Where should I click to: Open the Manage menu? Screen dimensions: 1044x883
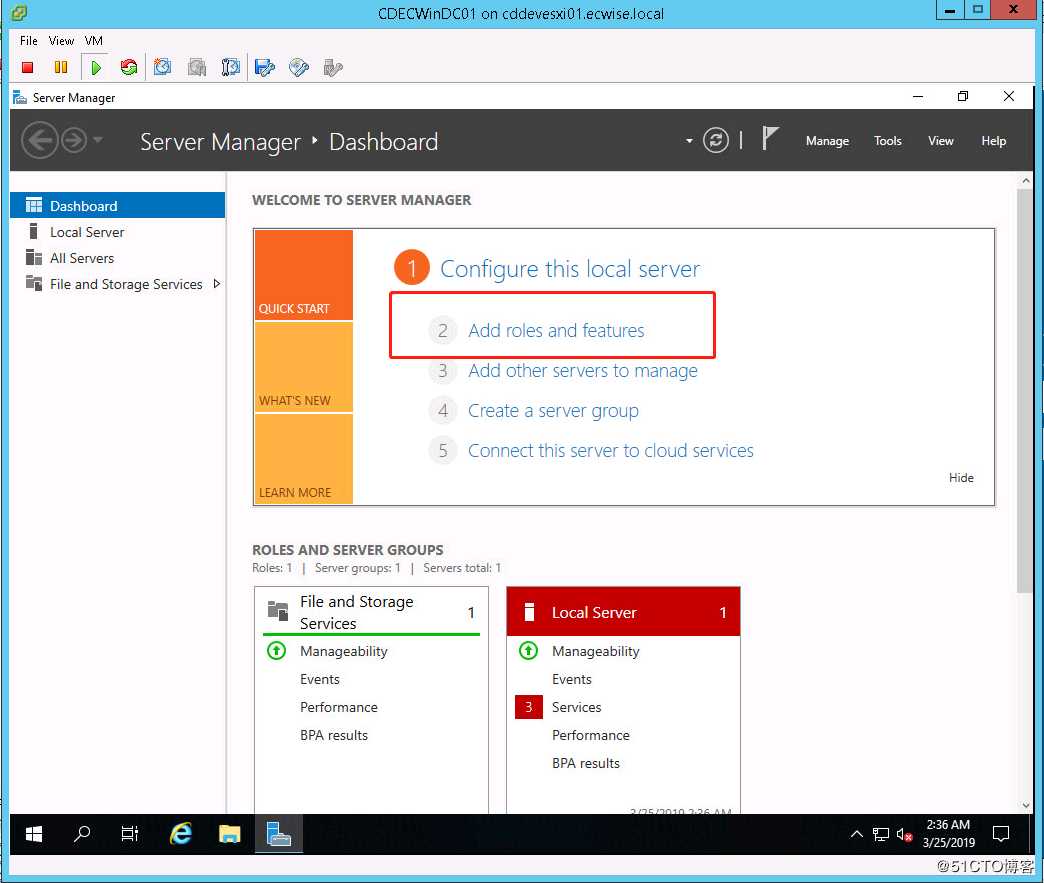point(827,141)
